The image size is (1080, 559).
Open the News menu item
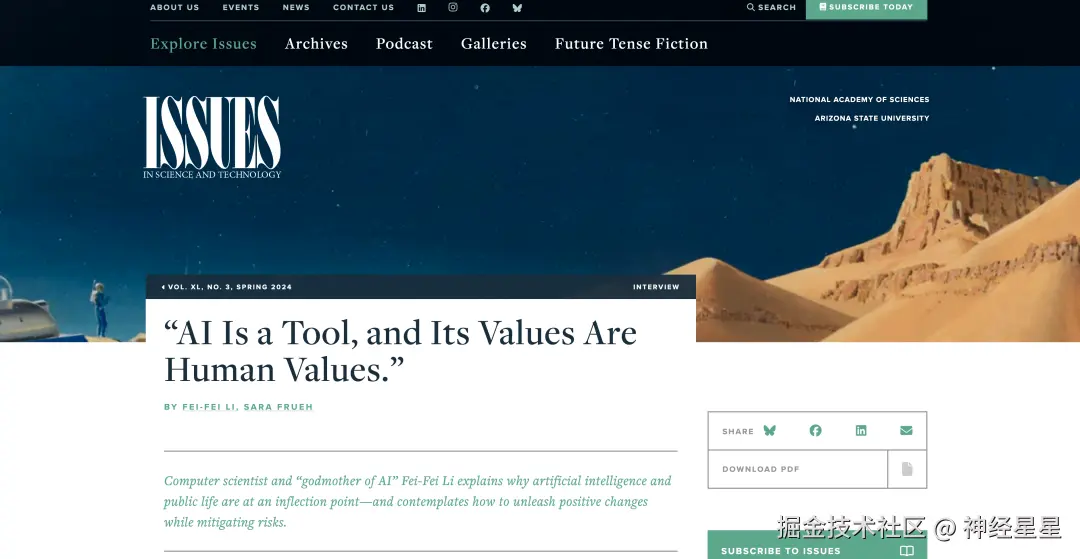(x=296, y=8)
